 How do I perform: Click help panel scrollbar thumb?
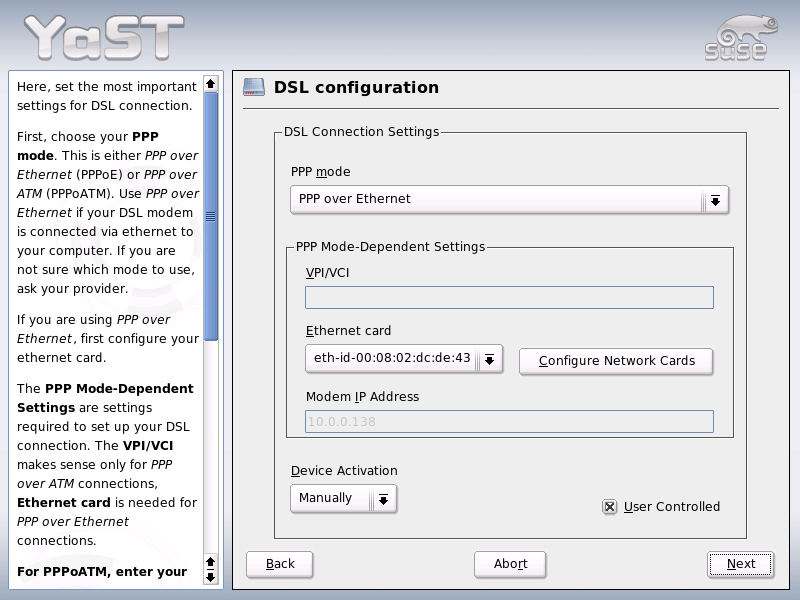coord(211,216)
